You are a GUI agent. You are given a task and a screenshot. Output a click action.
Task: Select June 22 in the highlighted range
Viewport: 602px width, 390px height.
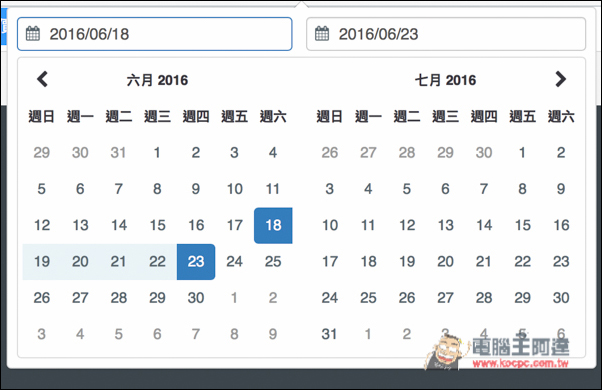pyautogui.click(x=157, y=262)
